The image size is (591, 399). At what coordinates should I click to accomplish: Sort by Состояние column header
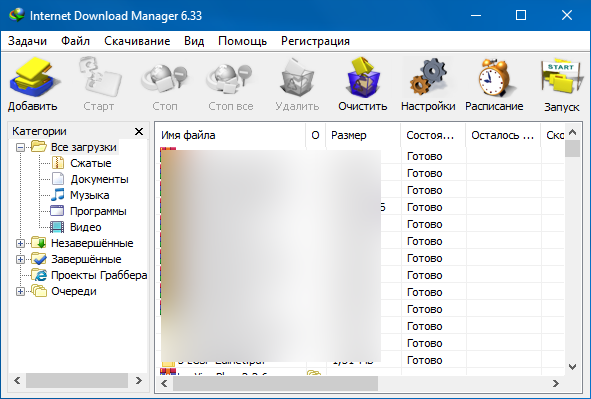[433, 135]
